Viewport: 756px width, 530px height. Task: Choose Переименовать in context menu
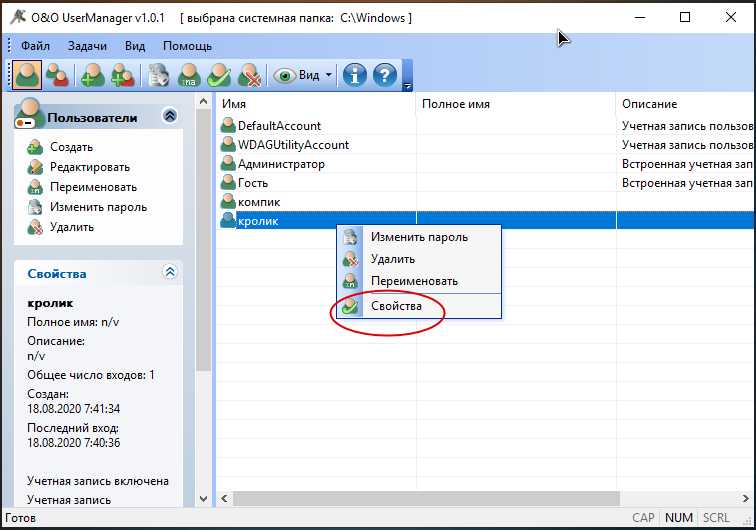pos(419,281)
